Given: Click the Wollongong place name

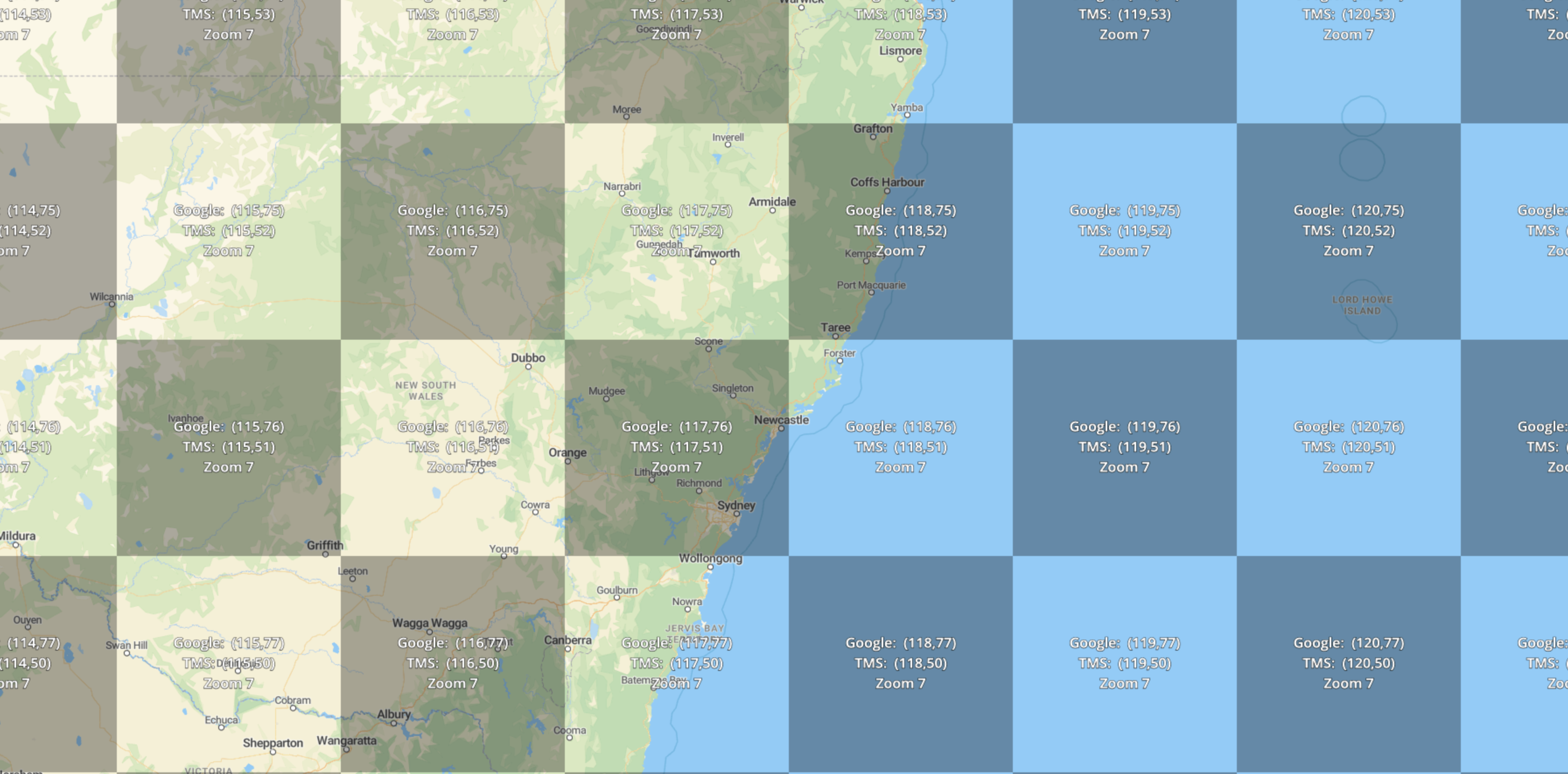Looking at the screenshot, I should pos(710,559).
